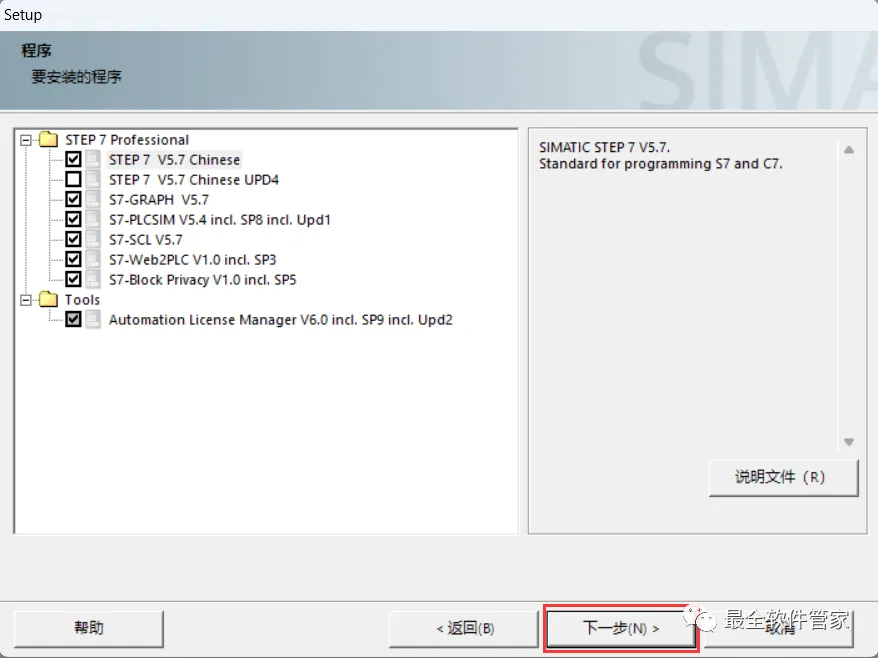Select the Tools folder label
878x658 pixels.
click(x=82, y=300)
